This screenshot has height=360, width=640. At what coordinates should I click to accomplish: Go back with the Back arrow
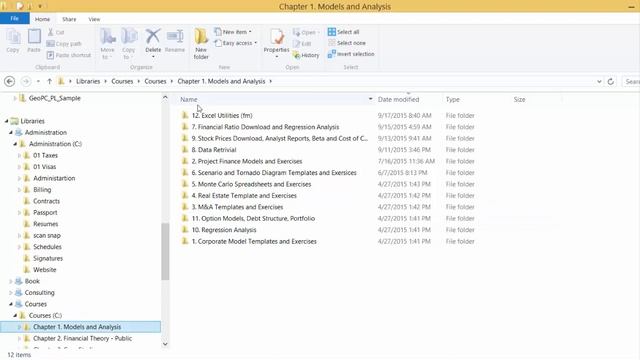[9, 81]
